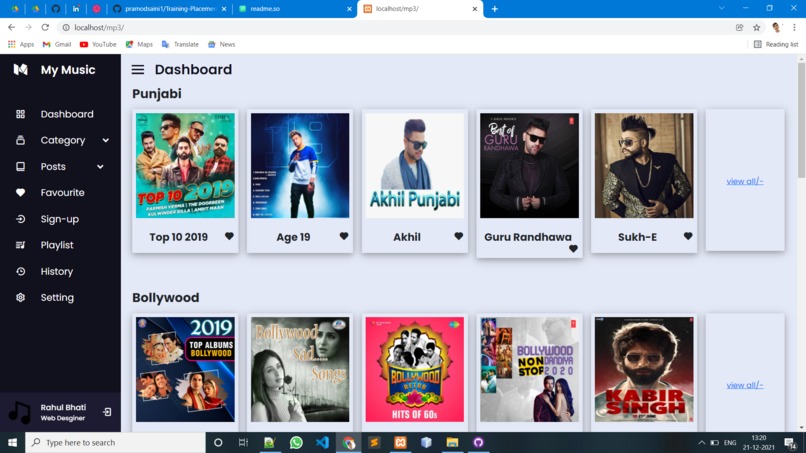Switch to pramodsaini1 GitHub tab
Image resolution: width=806 pixels, height=453 pixels.
coord(170,9)
